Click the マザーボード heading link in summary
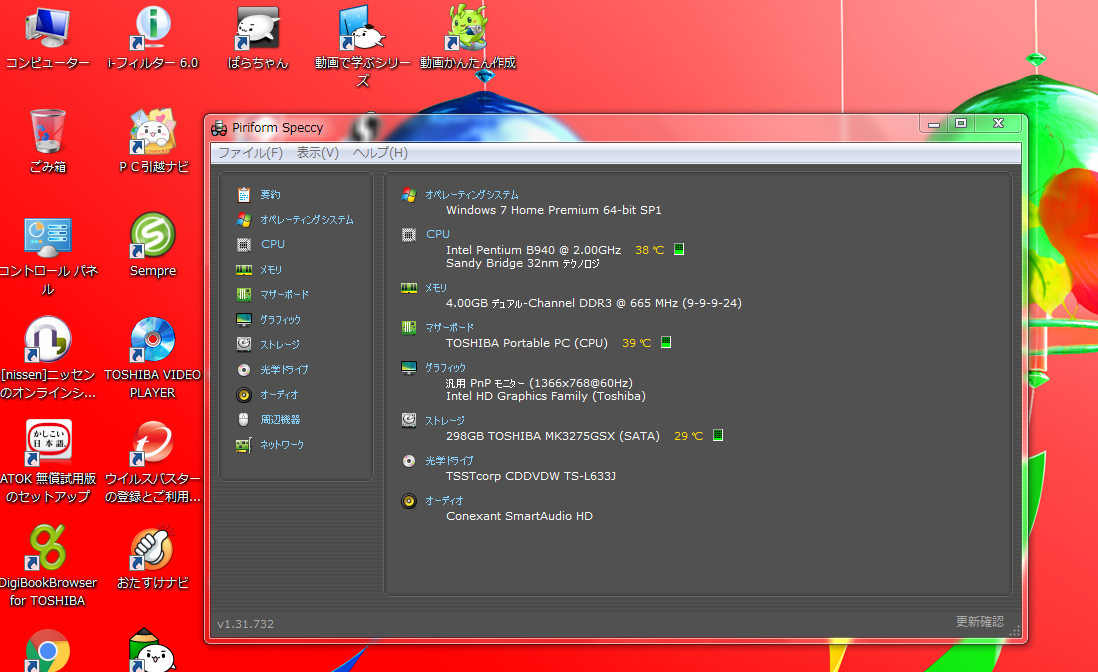This screenshot has height=672, width=1098. click(450, 327)
